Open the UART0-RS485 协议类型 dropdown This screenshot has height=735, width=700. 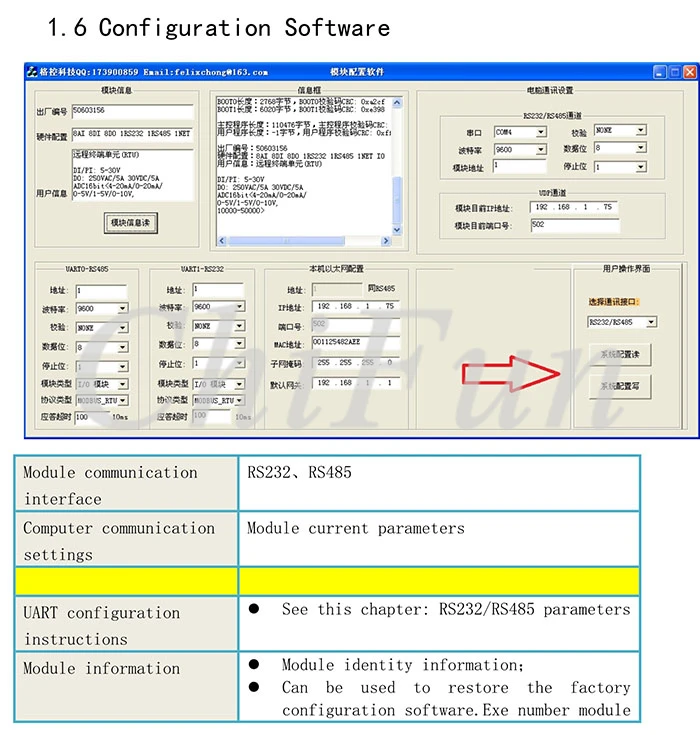coord(122,401)
